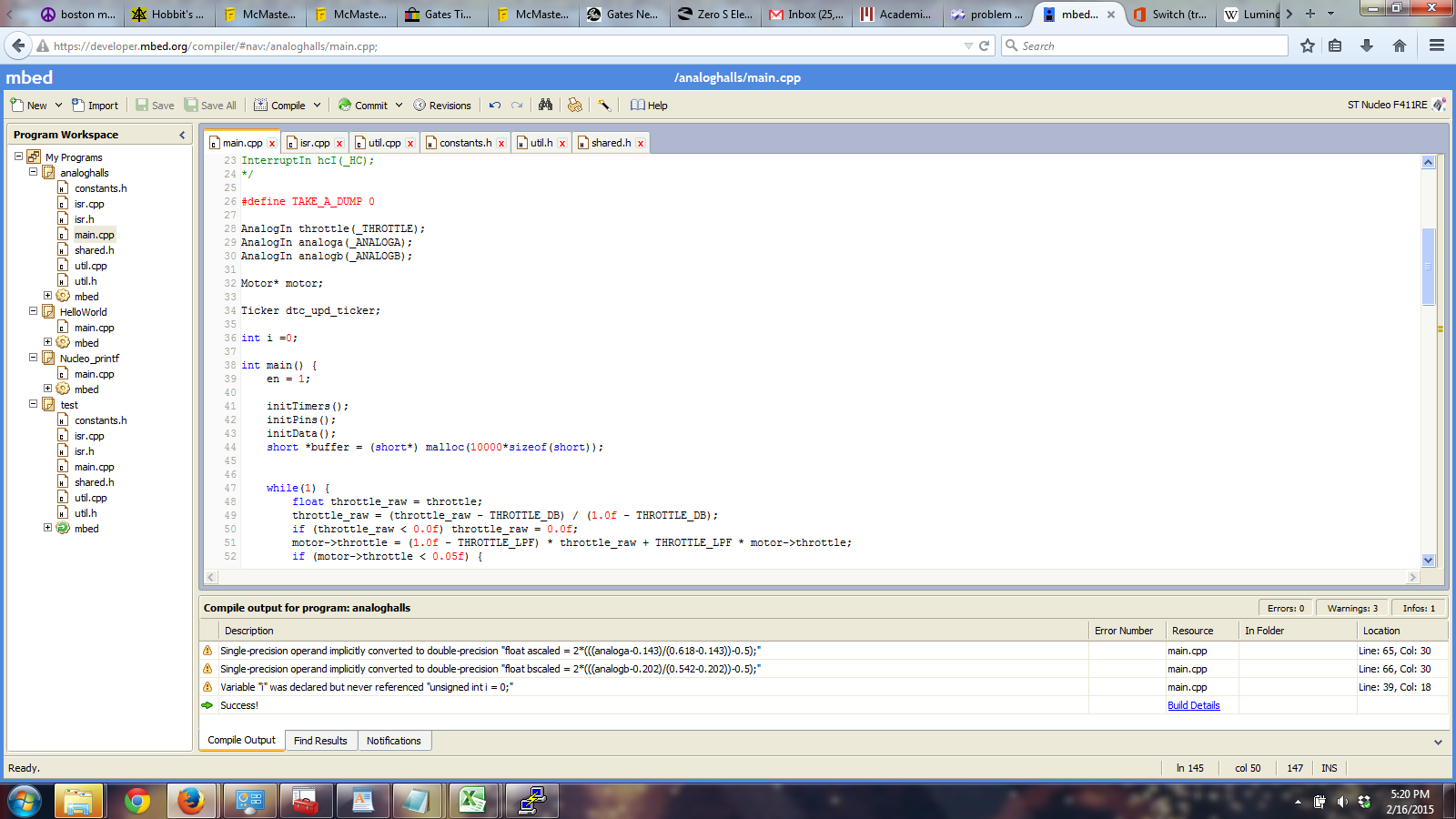Open Excel from the Windows taskbar
The image size is (1456, 819).
coord(473,801)
